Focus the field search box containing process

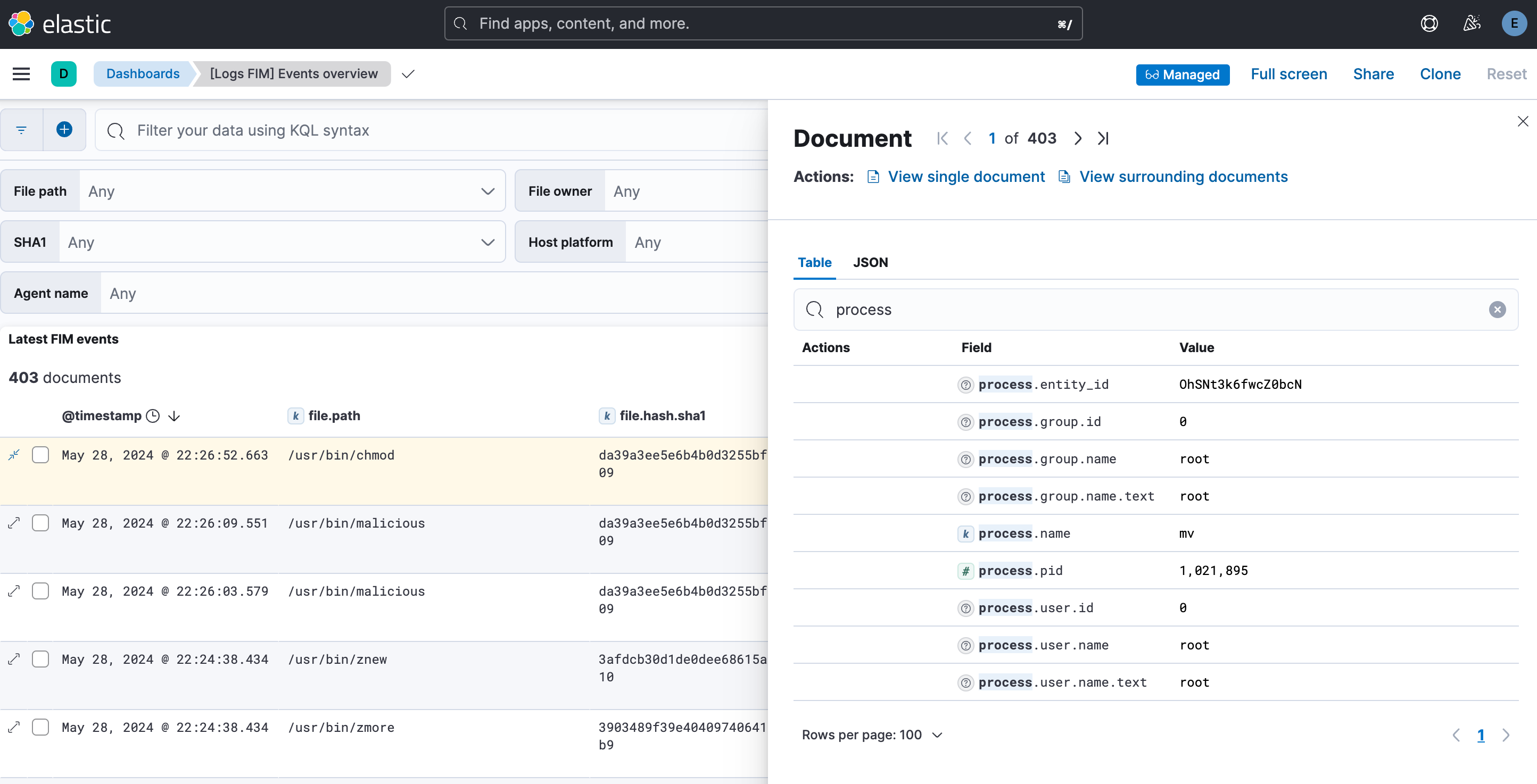(1155, 310)
